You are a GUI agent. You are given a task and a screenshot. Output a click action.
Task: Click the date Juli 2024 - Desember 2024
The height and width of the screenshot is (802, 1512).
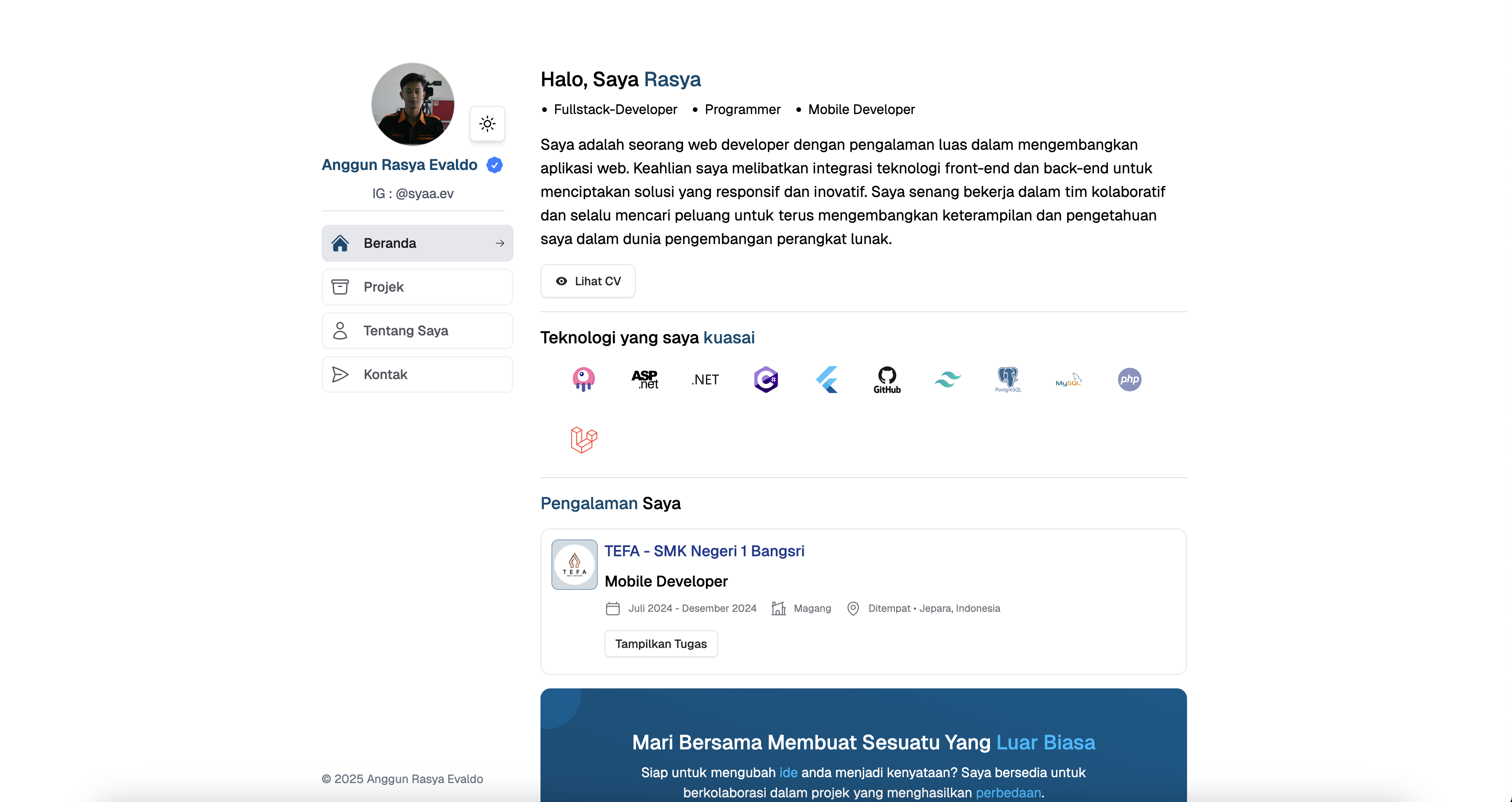[x=692, y=608]
